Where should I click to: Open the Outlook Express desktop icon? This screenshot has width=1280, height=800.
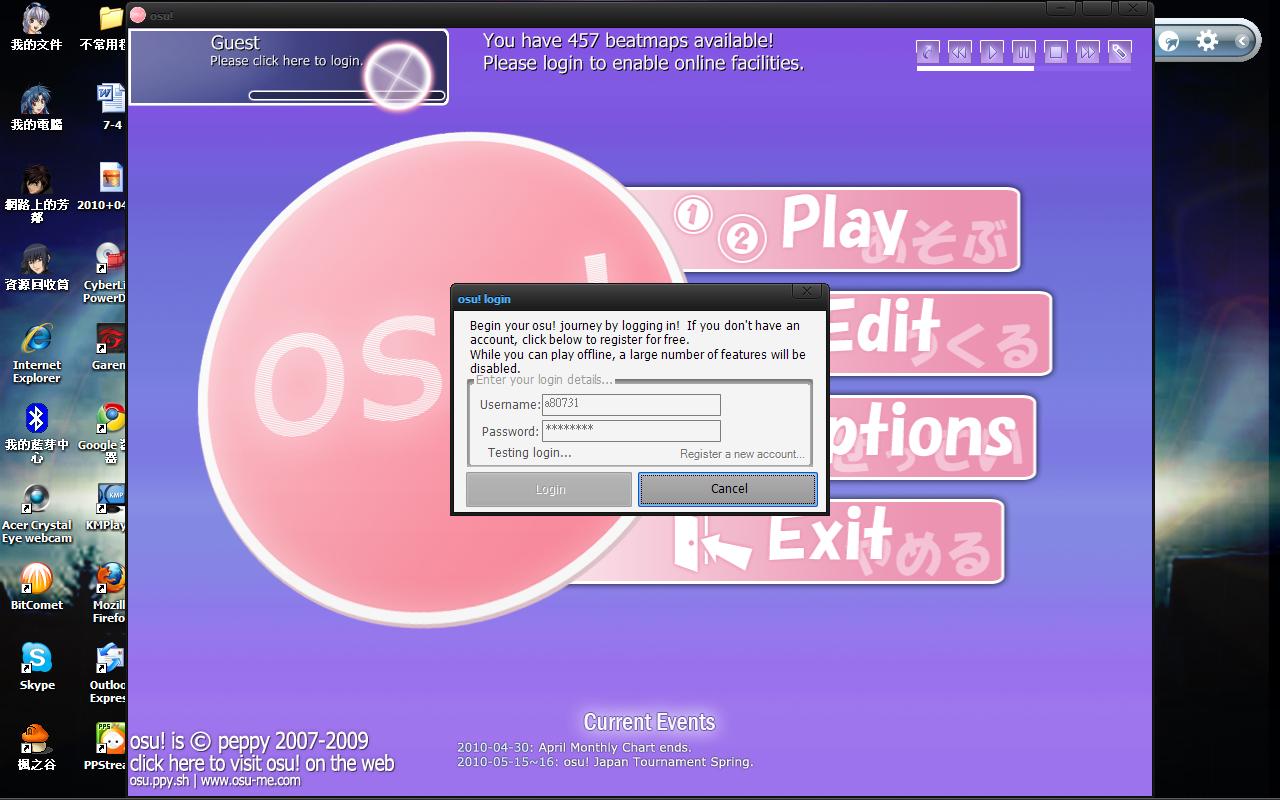tap(108, 673)
